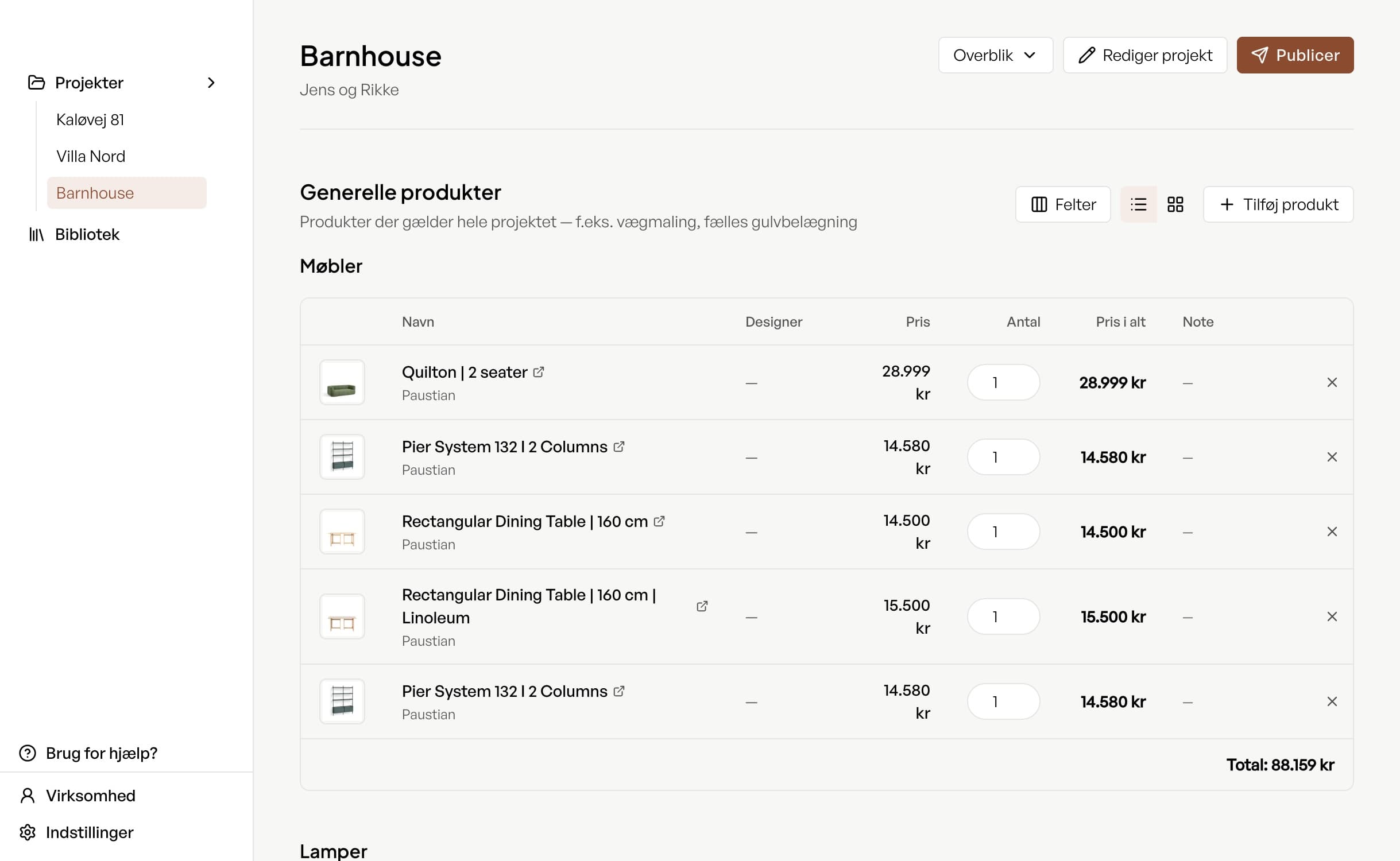This screenshot has width=1400, height=861.
Task: Open external link for Quilton 2 seater
Action: coord(538,372)
